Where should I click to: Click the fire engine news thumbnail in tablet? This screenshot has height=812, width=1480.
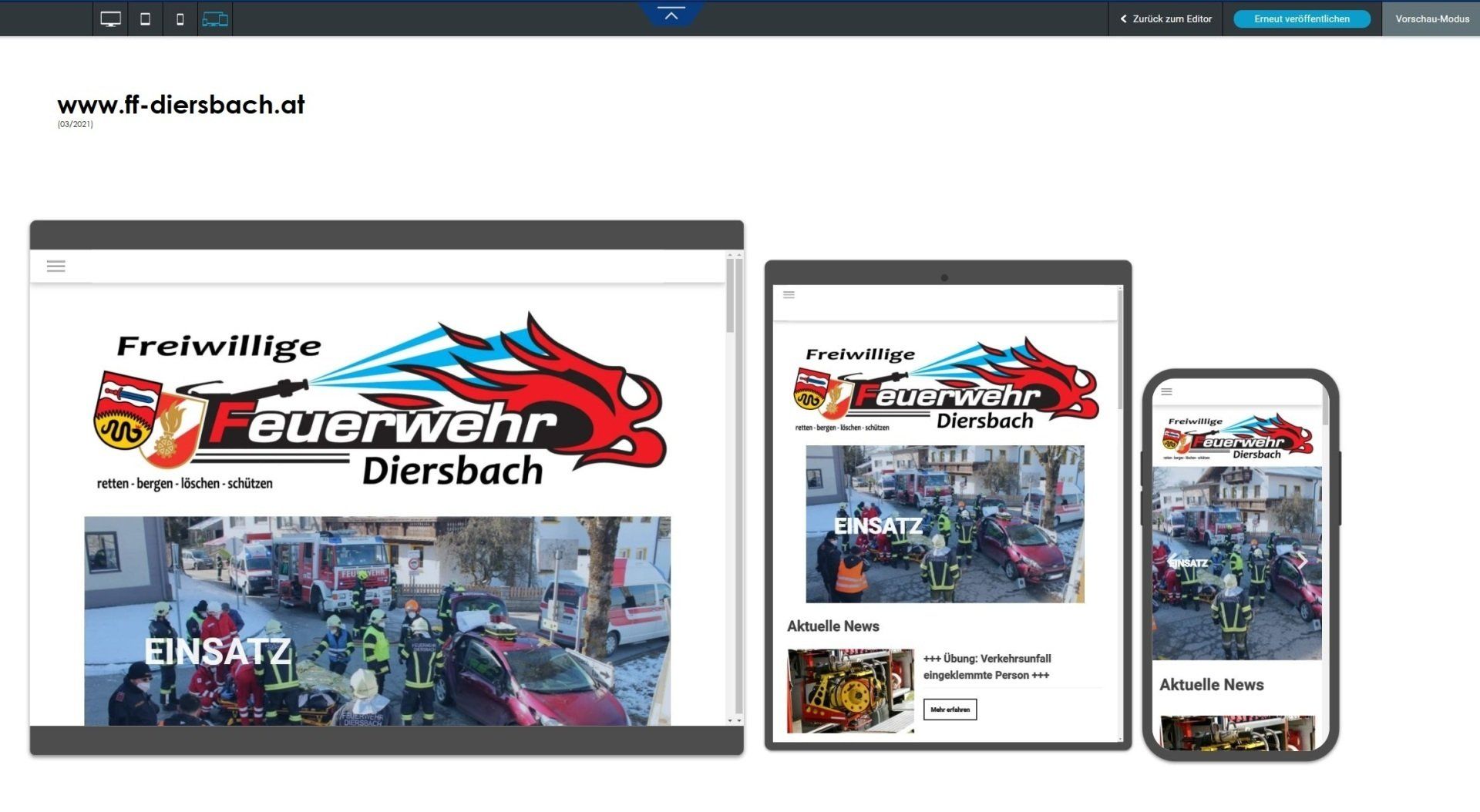(x=850, y=690)
